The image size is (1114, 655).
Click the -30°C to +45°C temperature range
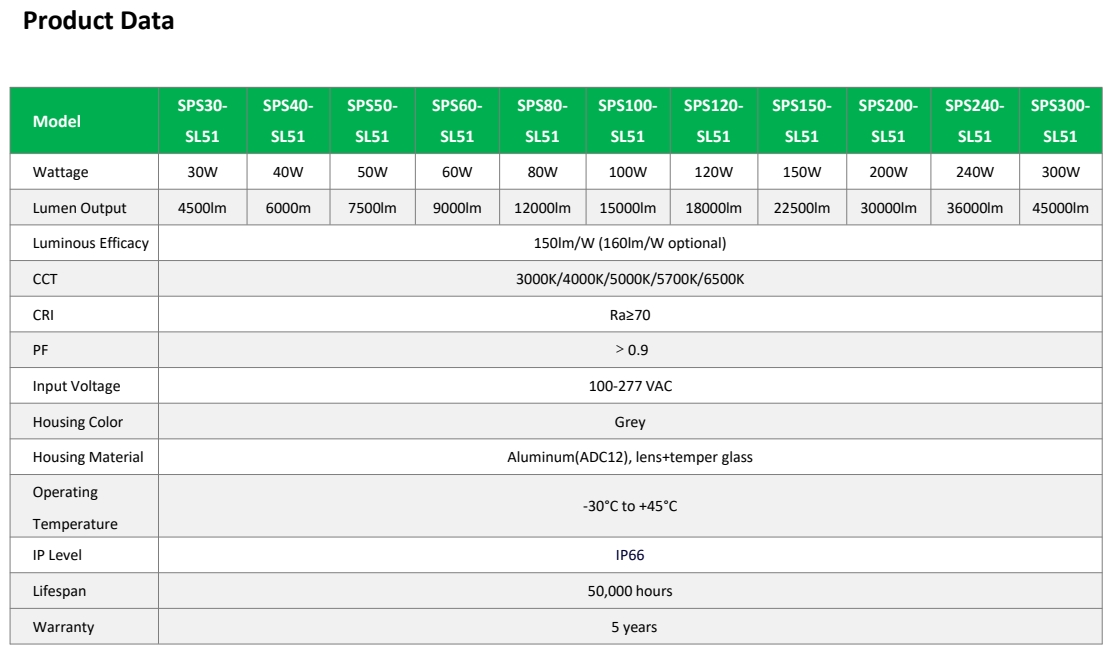629,506
